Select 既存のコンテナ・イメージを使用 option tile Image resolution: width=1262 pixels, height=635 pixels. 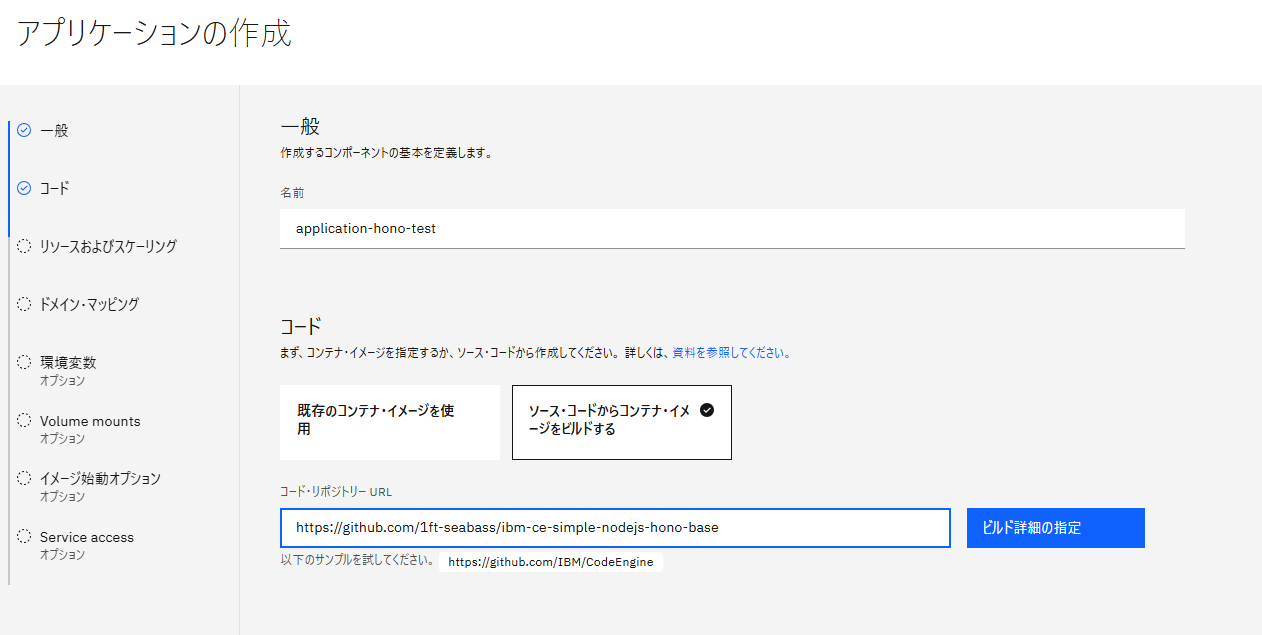click(389, 421)
